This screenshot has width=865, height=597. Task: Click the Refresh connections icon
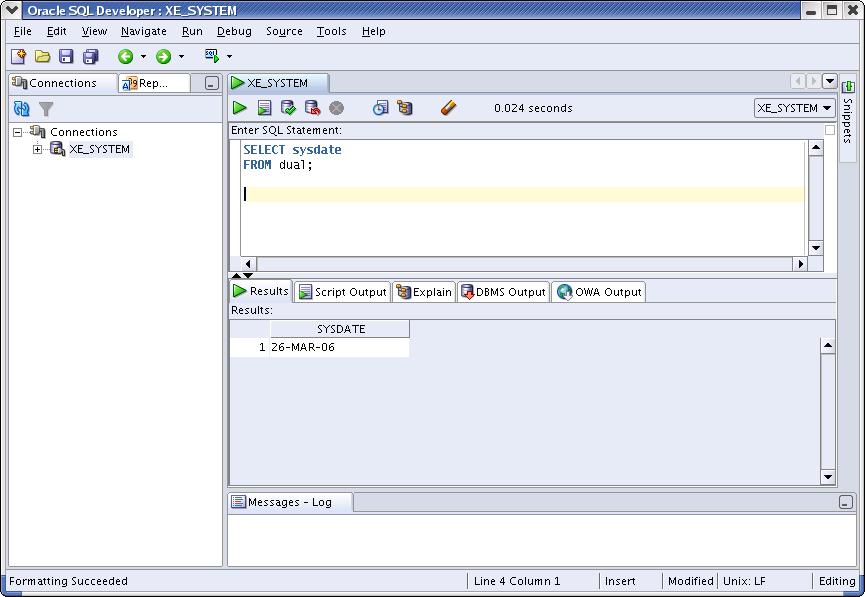22,109
